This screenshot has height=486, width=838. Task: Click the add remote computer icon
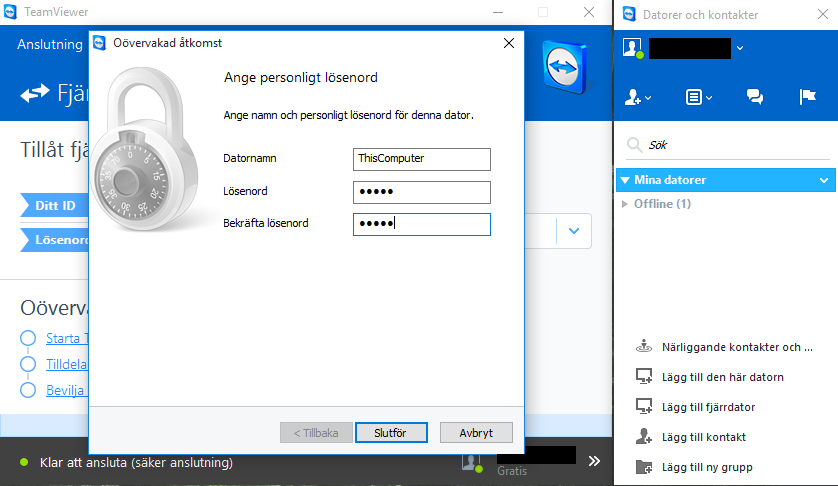643,406
